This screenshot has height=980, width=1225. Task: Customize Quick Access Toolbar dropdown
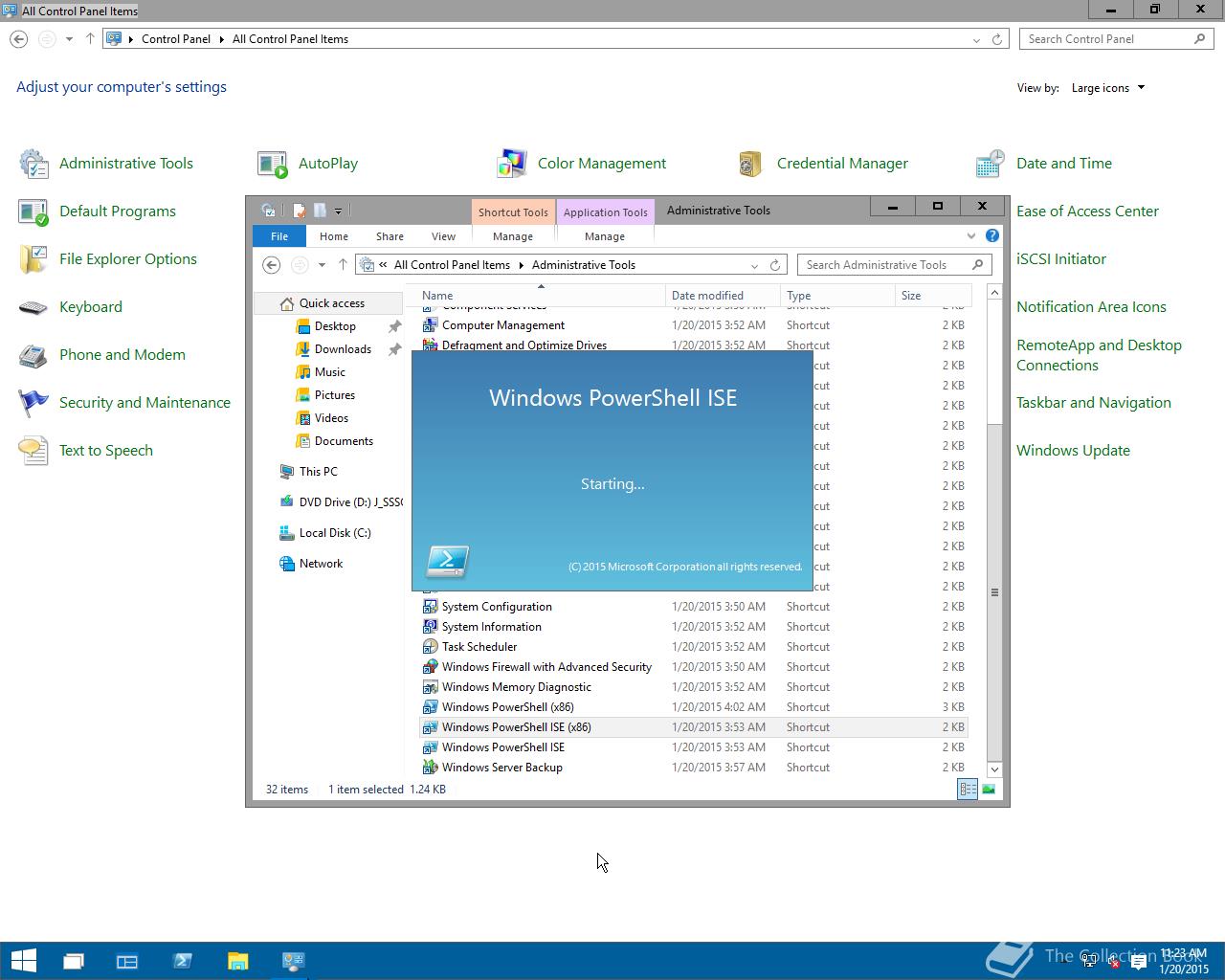coord(339,211)
